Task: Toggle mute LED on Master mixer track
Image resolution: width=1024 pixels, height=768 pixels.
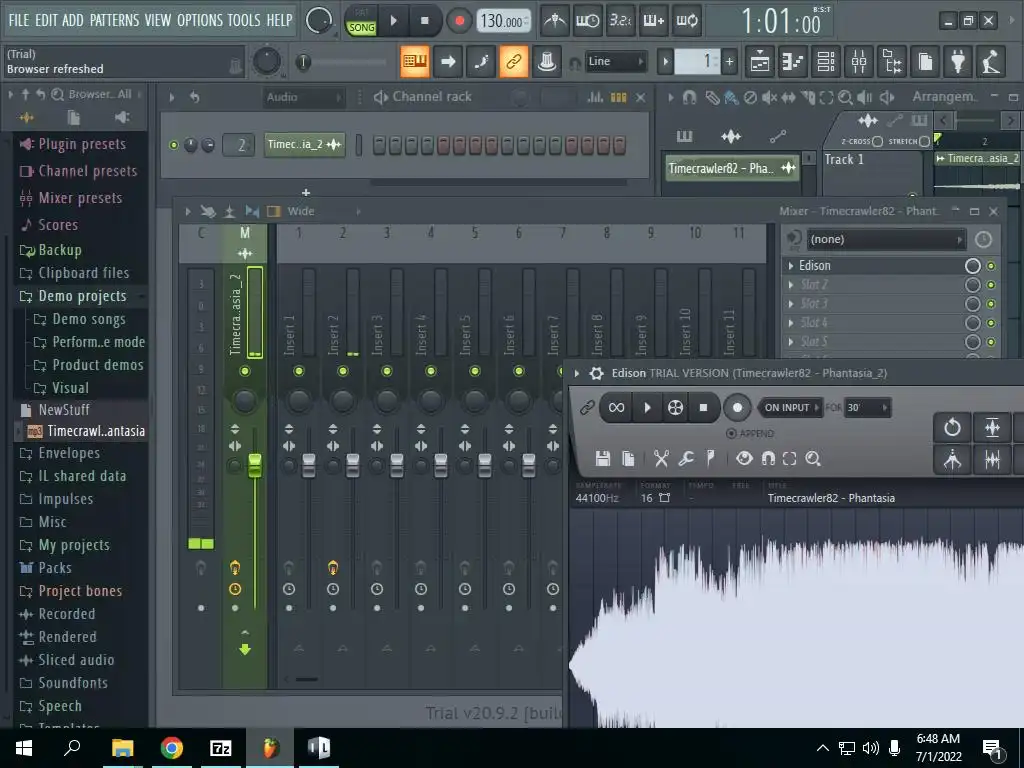Action: click(x=244, y=372)
